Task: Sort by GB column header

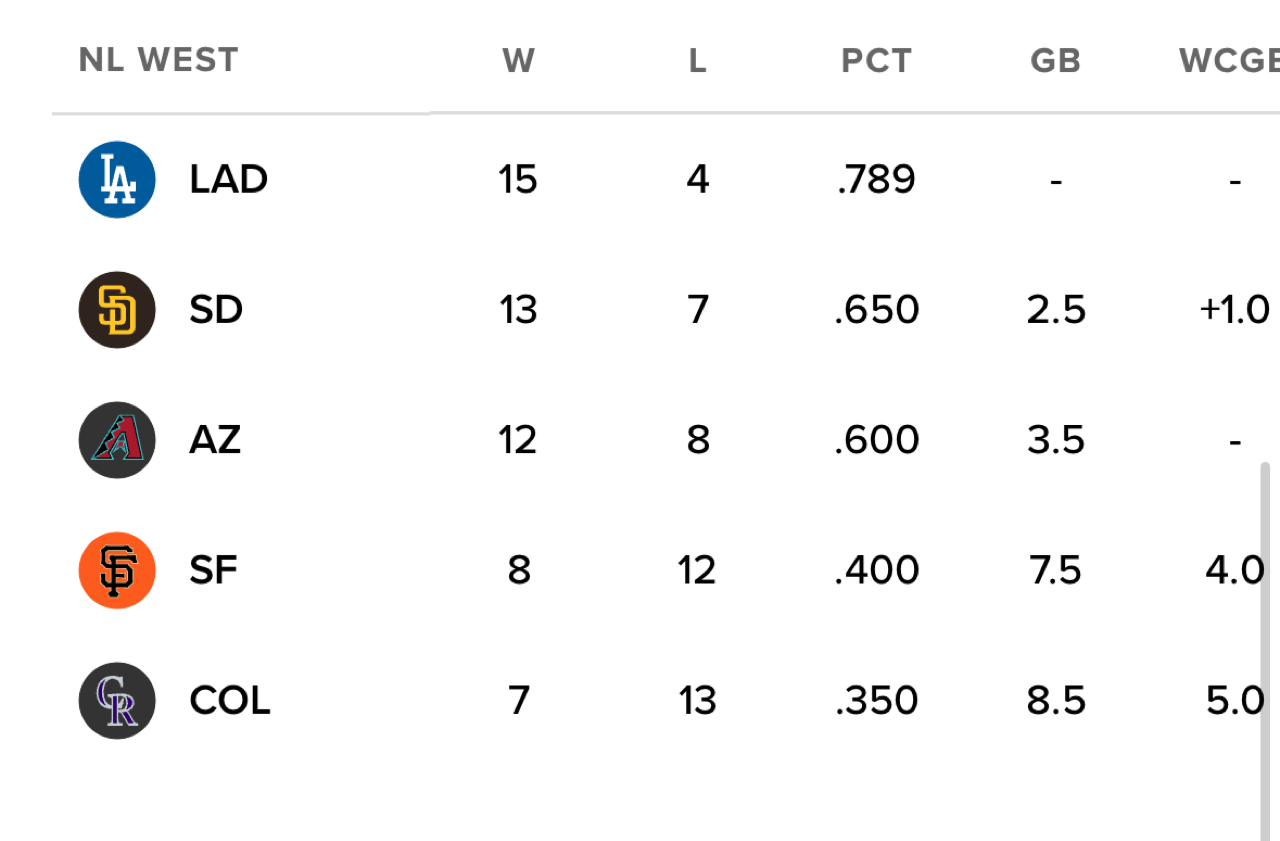Action: [1055, 61]
